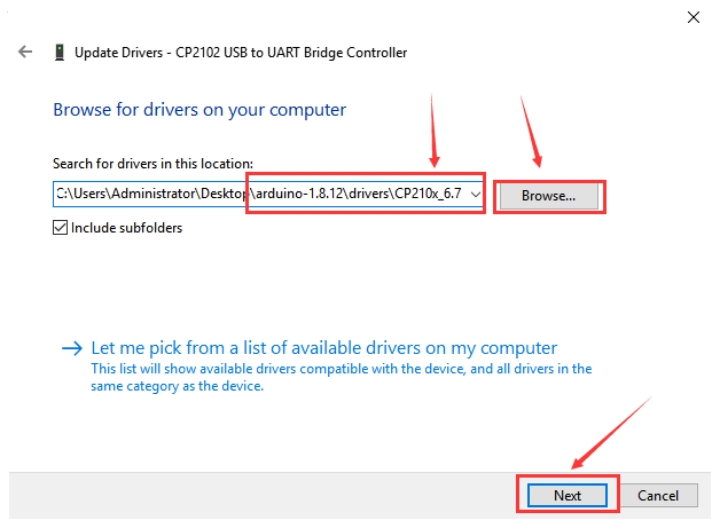Click the description text about compatible drivers list
The image size is (720, 529).
(x=341, y=377)
